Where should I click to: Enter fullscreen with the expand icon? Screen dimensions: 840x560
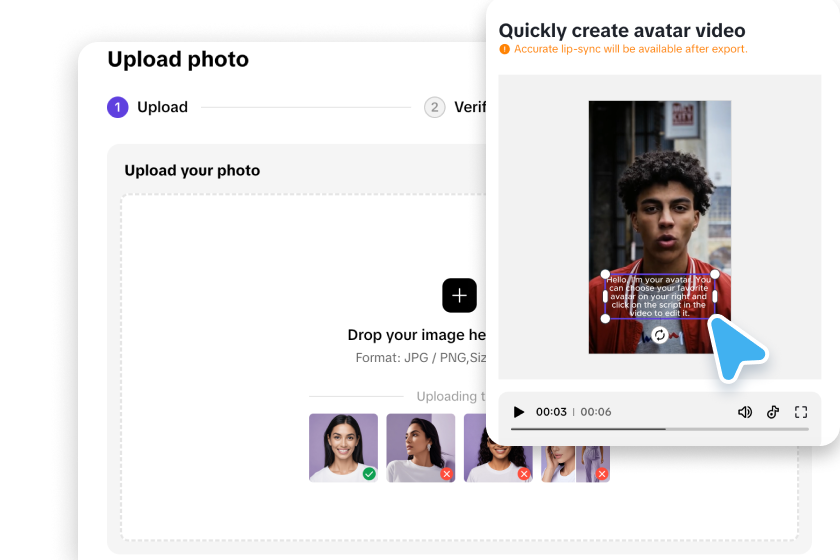pyautogui.click(x=801, y=412)
